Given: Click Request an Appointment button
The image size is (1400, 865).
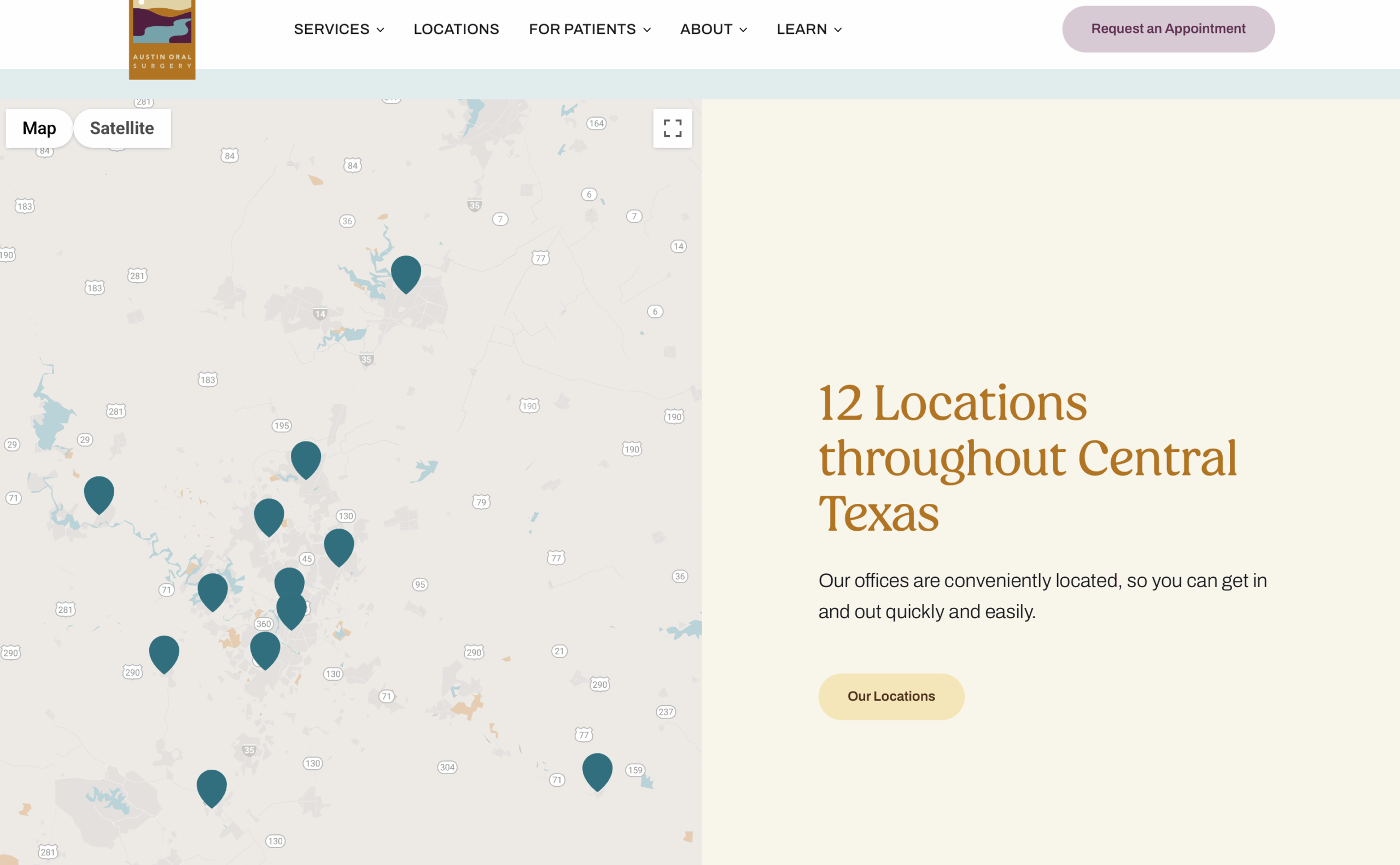Looking at the screenshot, I should tap(1168, 29).
